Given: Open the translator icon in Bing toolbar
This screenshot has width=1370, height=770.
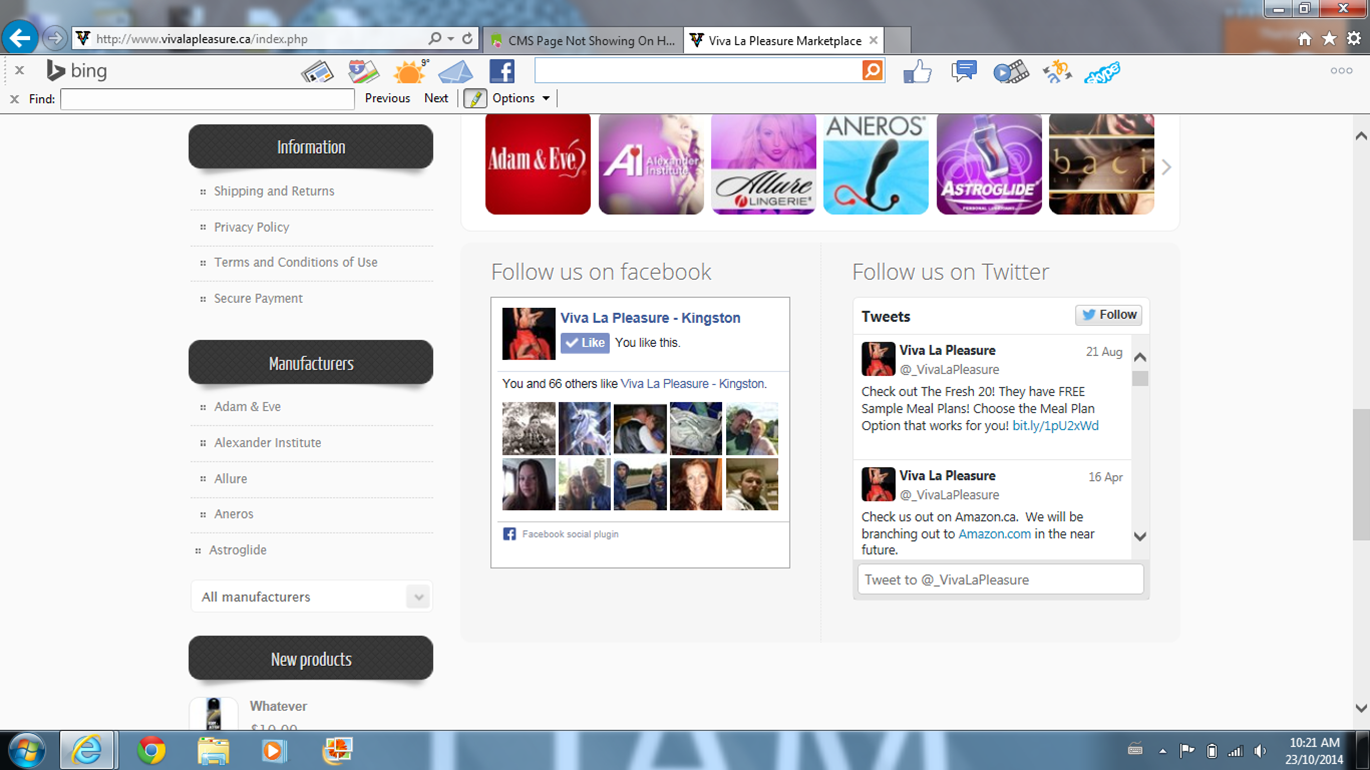Looking at the screenshot, I should [x=1057, y=71].
